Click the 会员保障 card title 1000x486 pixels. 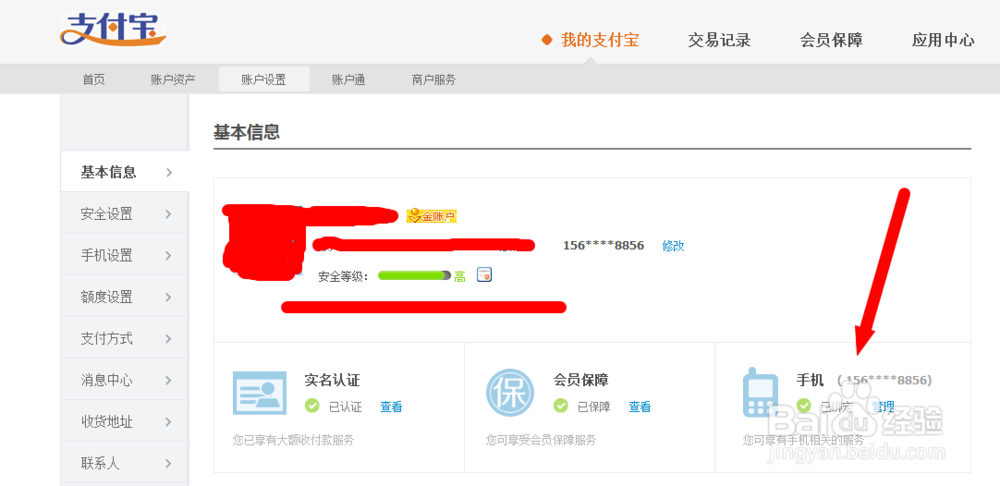pyautogui.click(x=581, y=381)
